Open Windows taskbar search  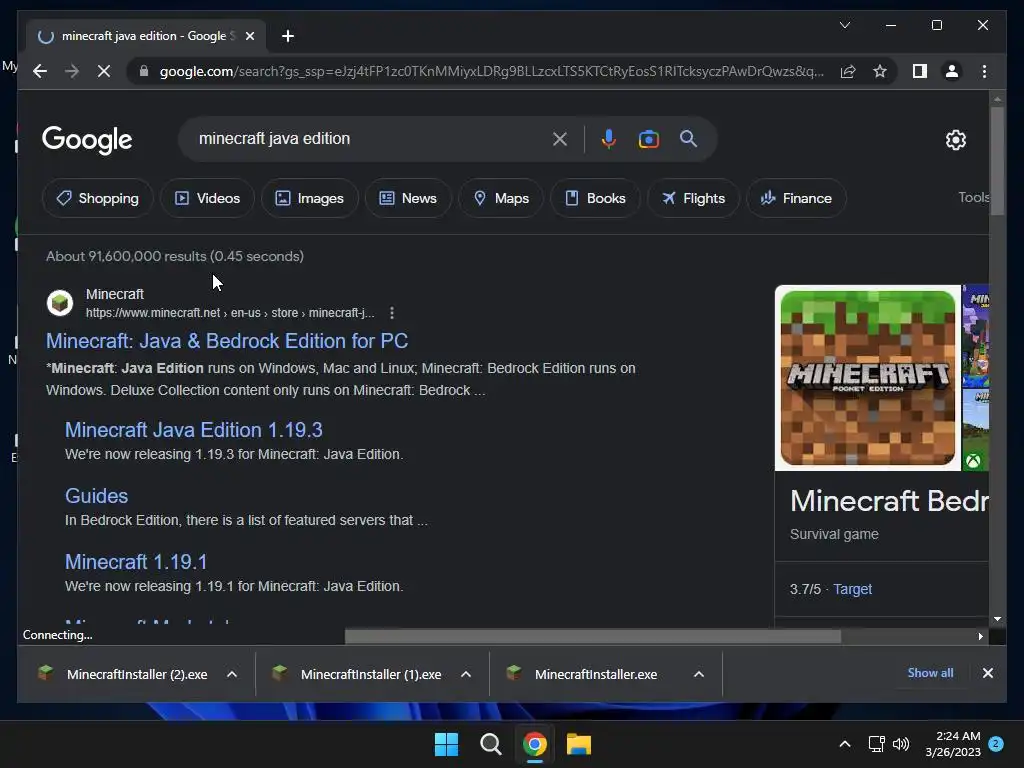490,744
